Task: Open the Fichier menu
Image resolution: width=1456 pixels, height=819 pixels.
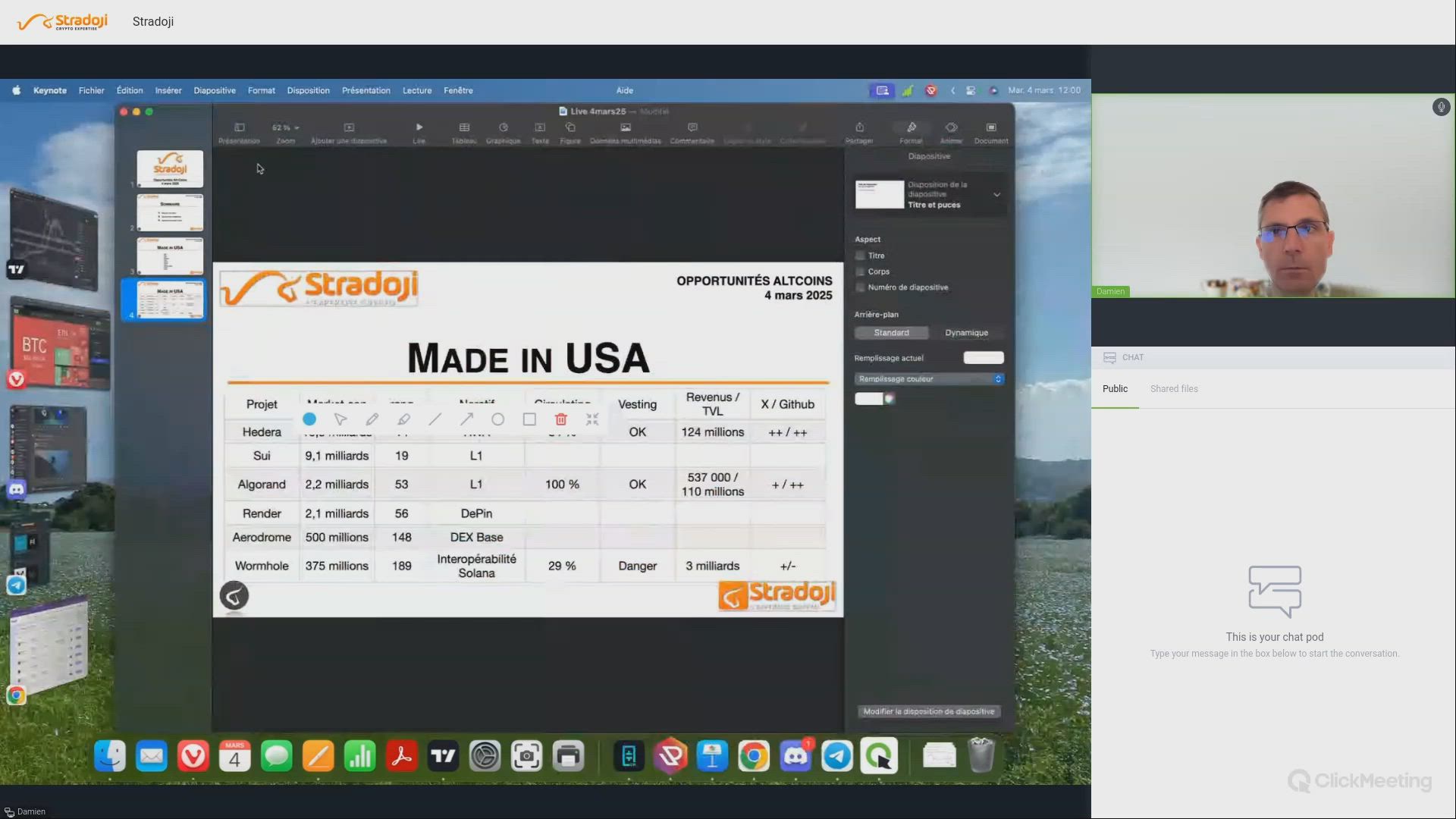Action: click(x=92, y=90)
